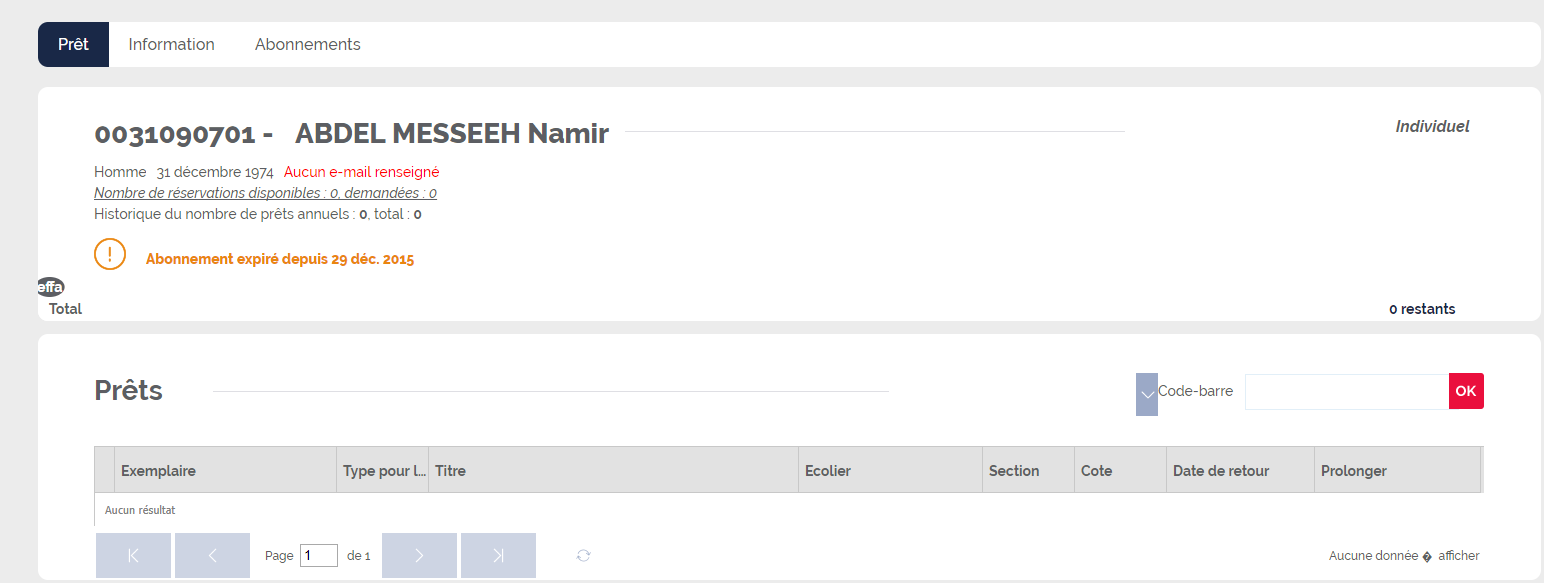Screen dimensions: 1544x583
Task: Sort by Date de retour column
Action: 1240,470
